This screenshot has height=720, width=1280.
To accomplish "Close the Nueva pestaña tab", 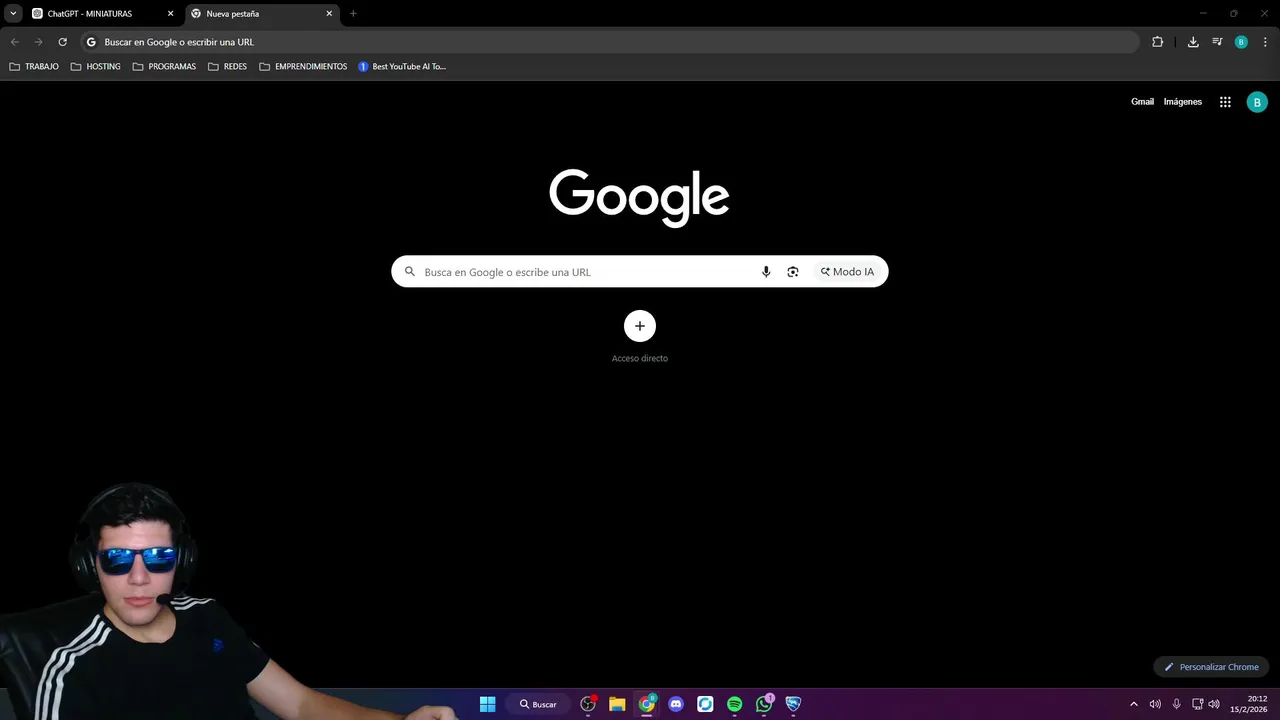I will click(x=329, y=14).
